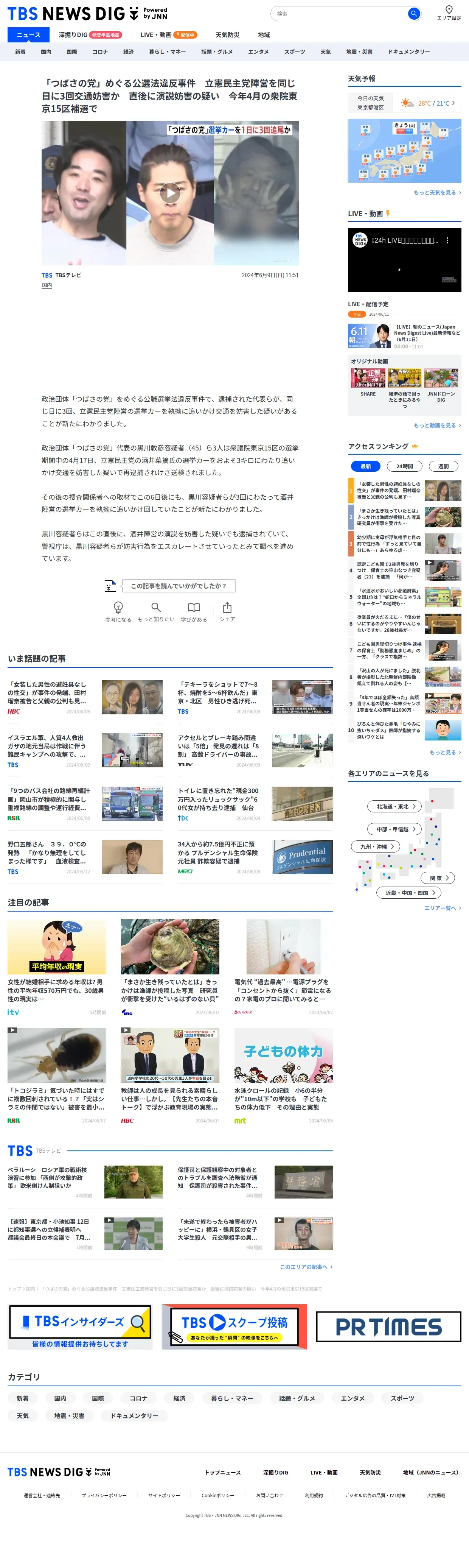Screen dimensions: 469x1568
Task: Click the blue search magnifier button
Action: point(414,13)
